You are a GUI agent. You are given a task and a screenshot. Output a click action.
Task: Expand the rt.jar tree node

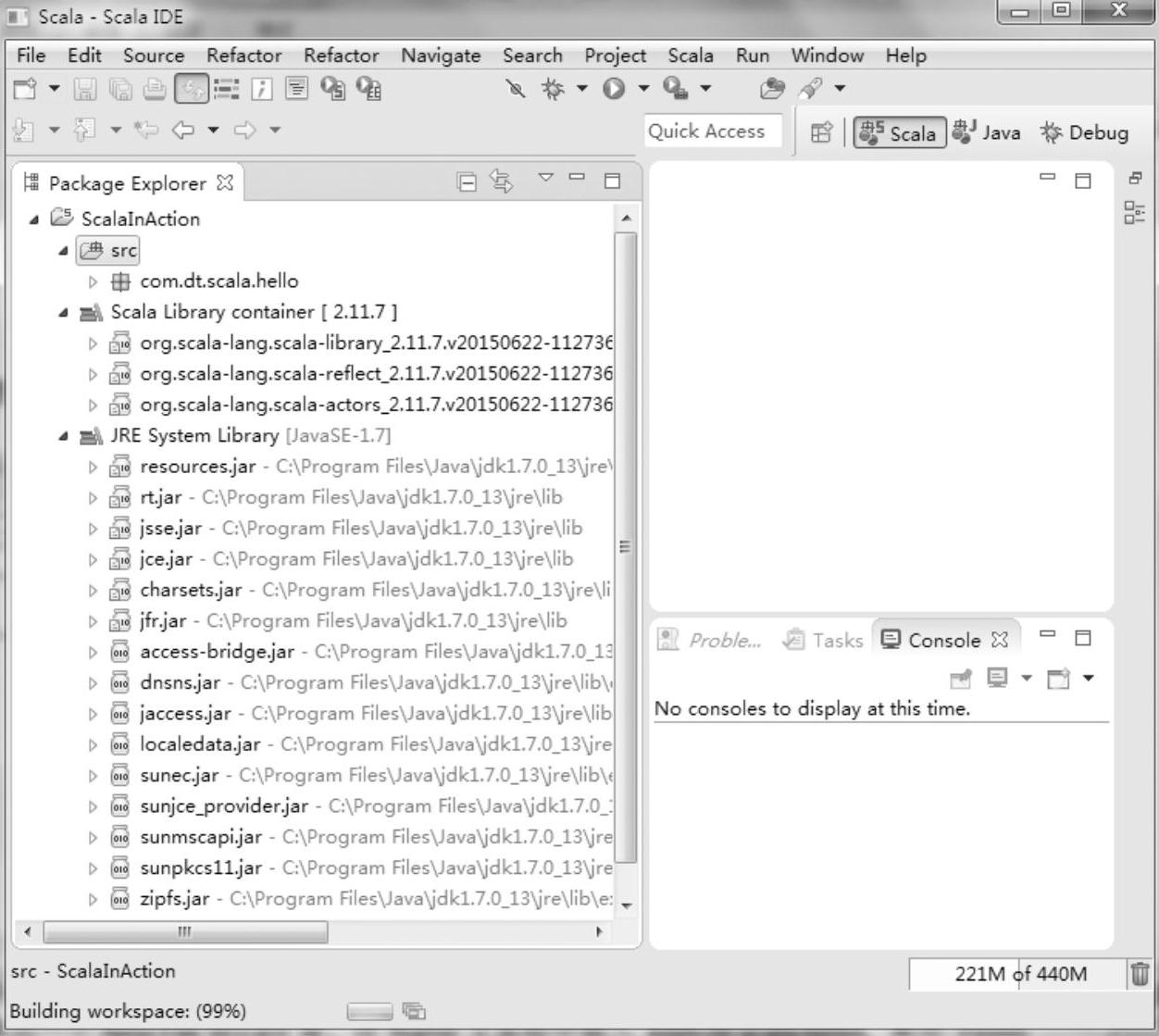pos(93,498)
